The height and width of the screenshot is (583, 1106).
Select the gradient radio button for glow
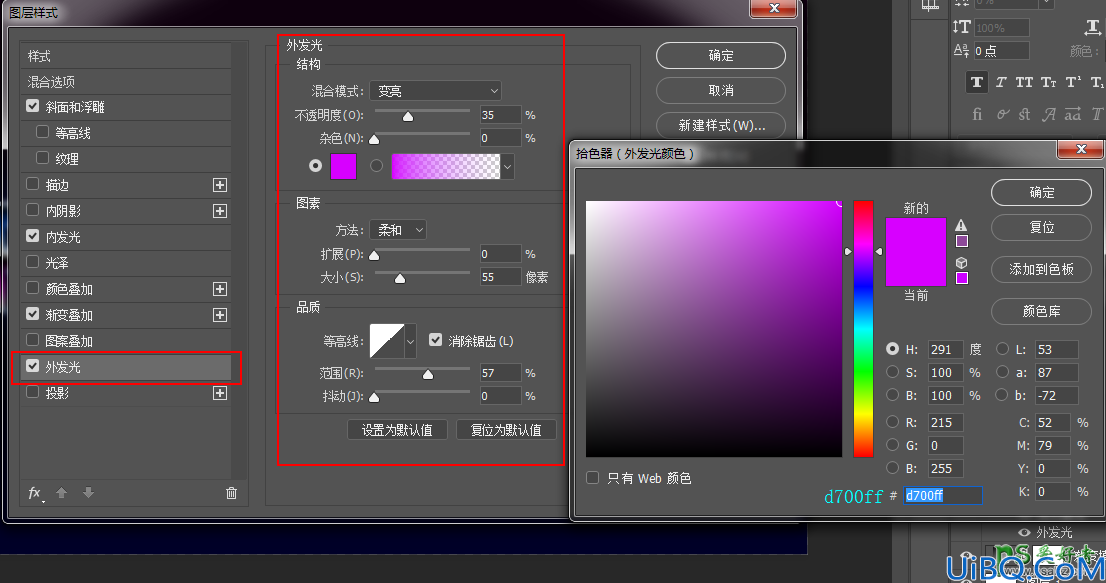(x=377, y=166)
